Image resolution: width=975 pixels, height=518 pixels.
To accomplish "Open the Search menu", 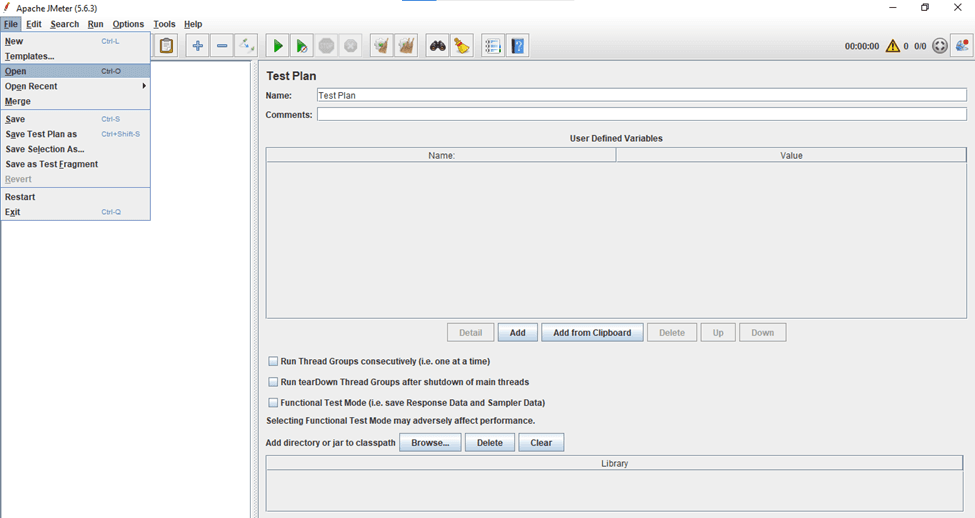I will pyautogui.click(x=65, y=24).
